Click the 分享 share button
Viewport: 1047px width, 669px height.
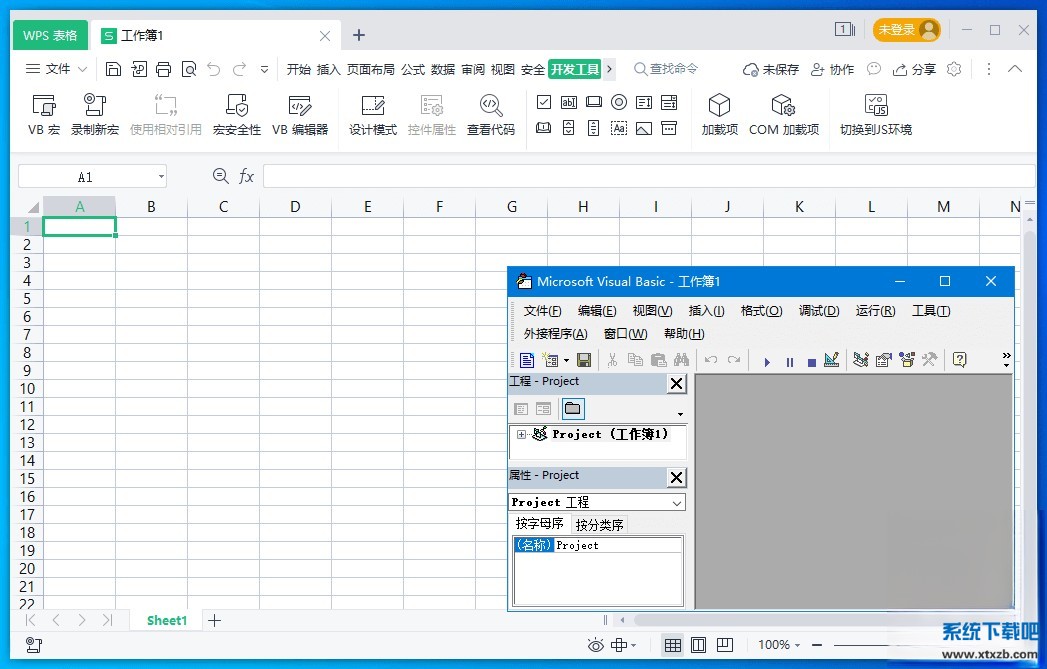pyautogui.click(x=914, y=69)
